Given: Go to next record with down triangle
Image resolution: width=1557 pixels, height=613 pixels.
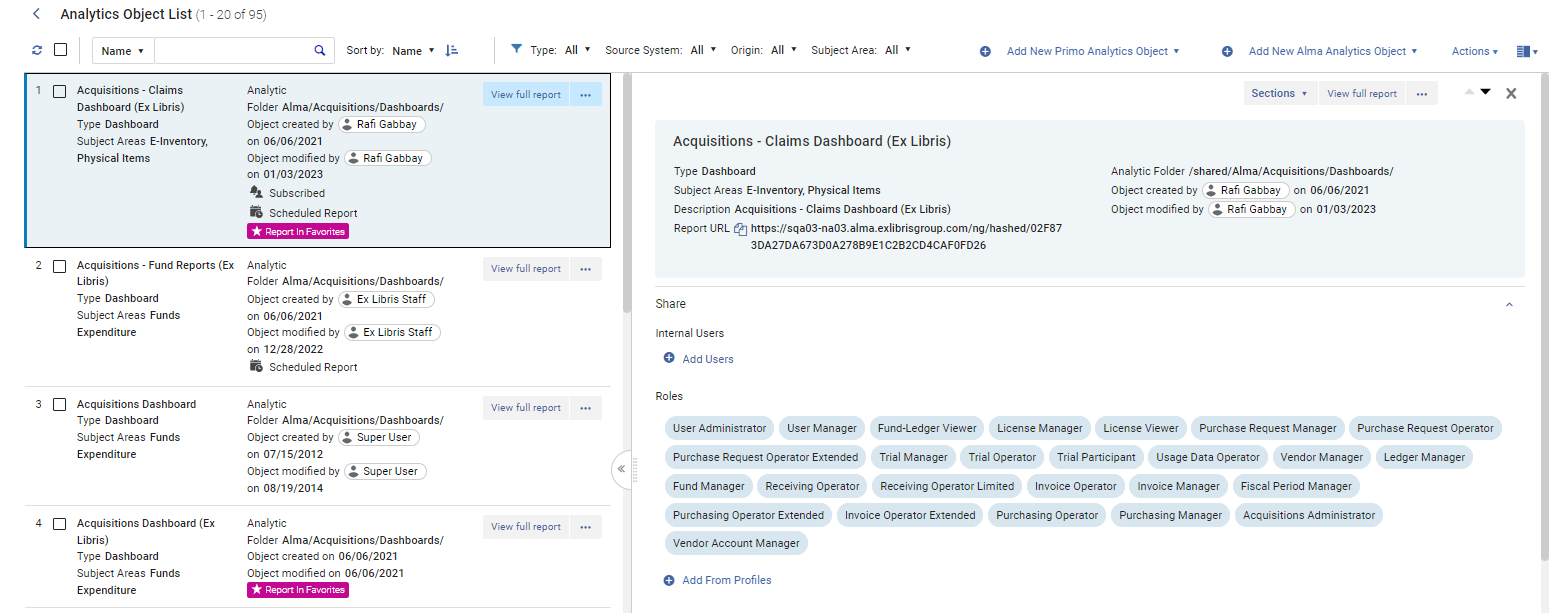Looking at the screenshot, I should pos(1485,92).
